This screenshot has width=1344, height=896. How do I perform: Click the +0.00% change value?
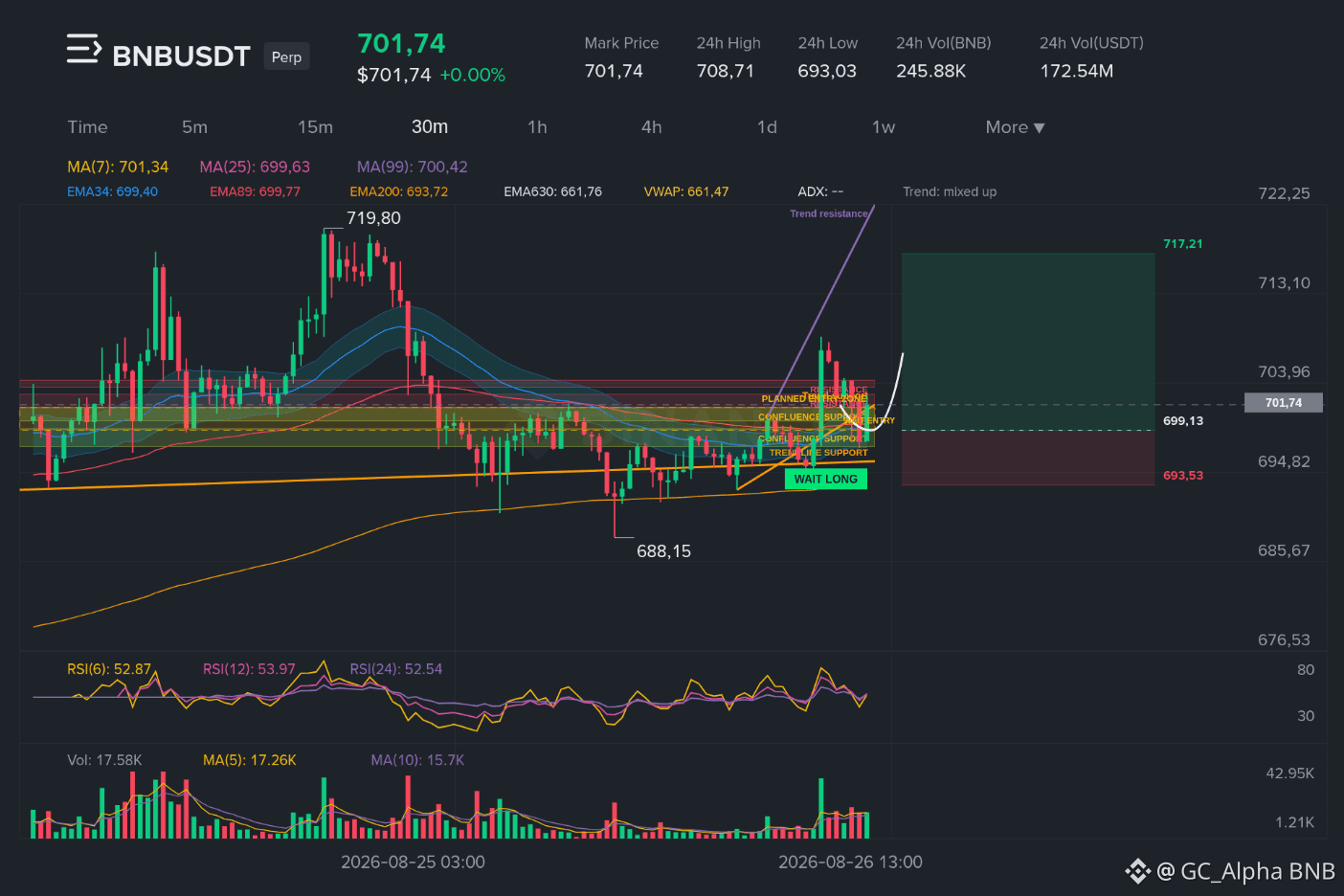(472, 75)
